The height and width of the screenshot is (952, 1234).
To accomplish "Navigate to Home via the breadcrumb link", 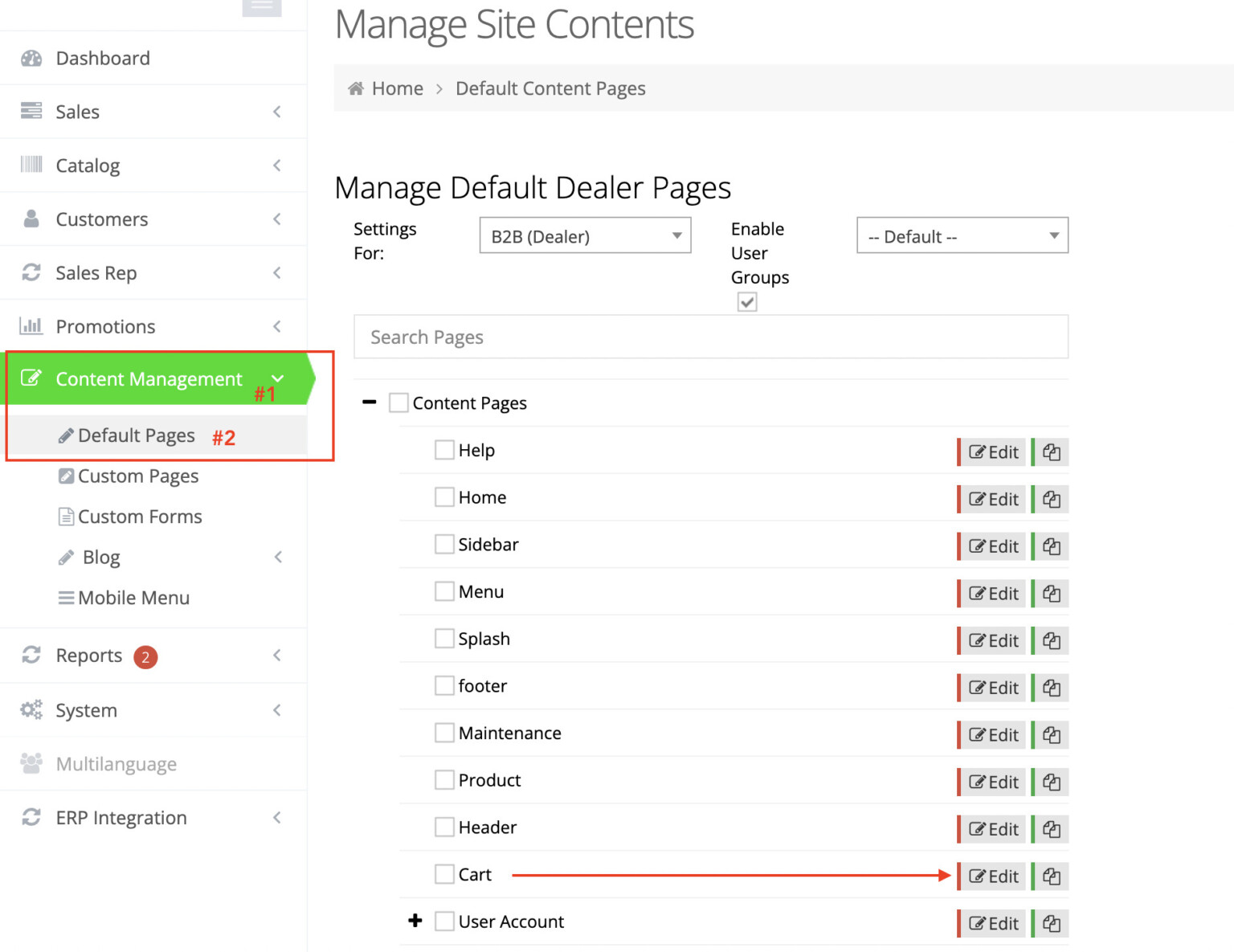I will click(x=397, y=88).
